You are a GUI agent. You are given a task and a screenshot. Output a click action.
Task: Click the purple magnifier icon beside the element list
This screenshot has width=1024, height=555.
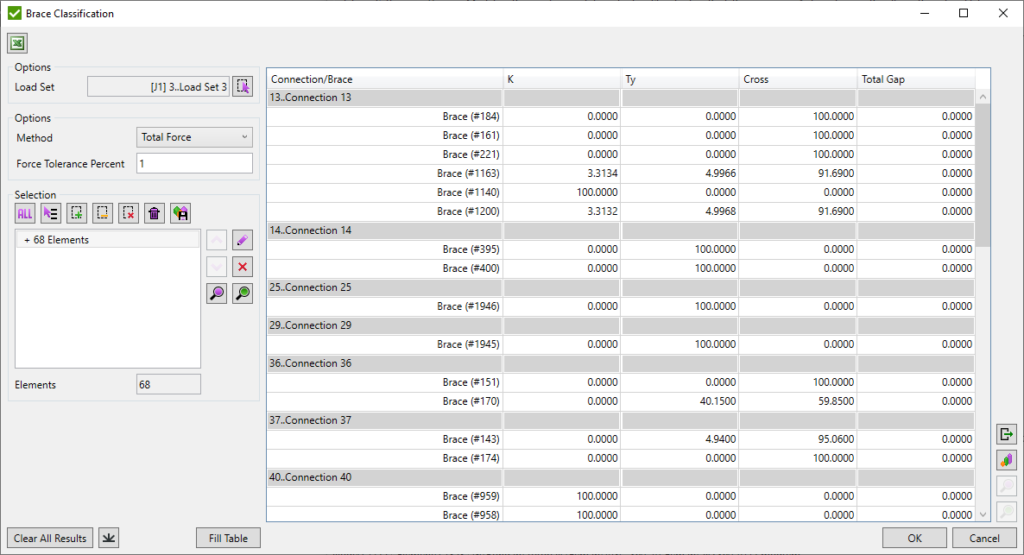point(216,294)
